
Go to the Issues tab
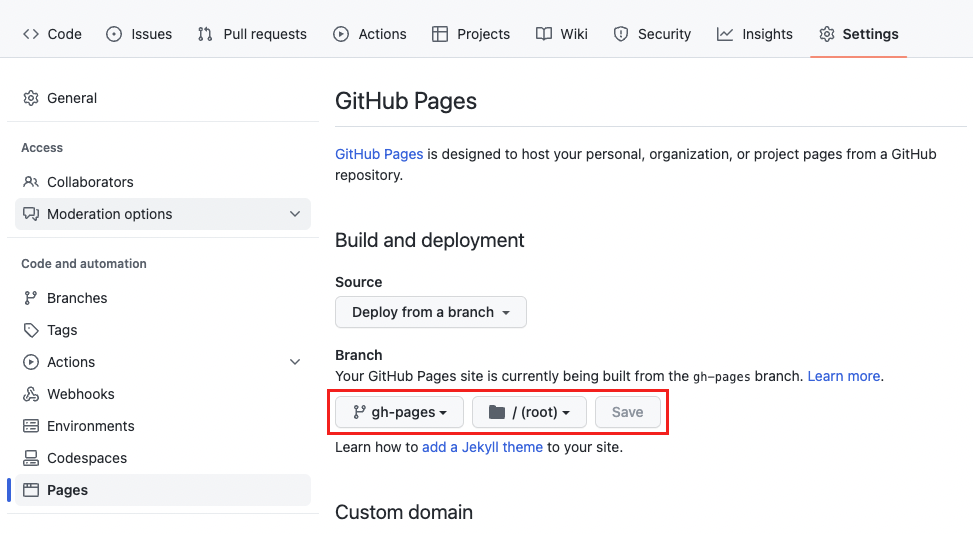click(139, 34)
